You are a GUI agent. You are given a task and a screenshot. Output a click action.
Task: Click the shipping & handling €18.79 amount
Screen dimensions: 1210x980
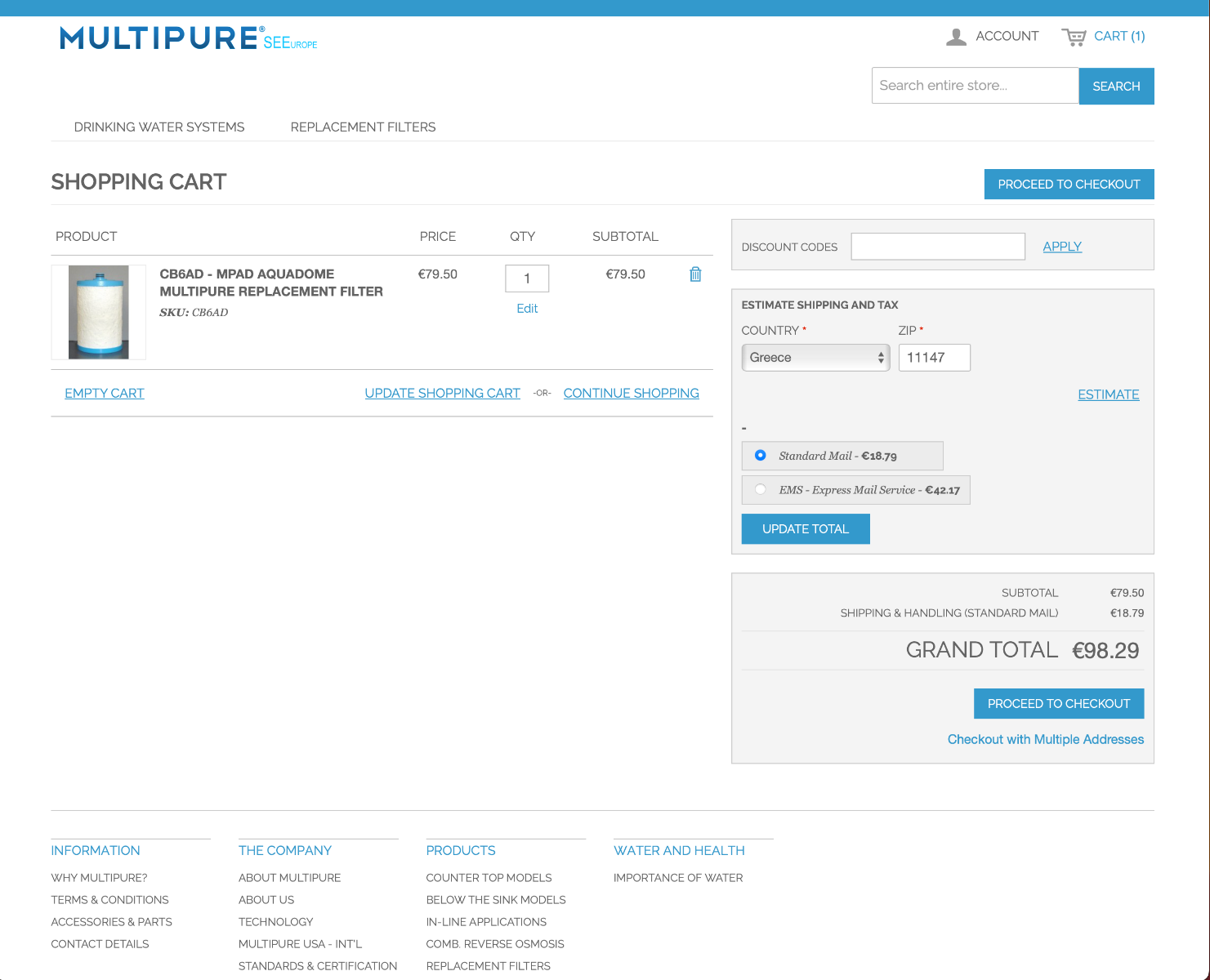point(1127,613)
